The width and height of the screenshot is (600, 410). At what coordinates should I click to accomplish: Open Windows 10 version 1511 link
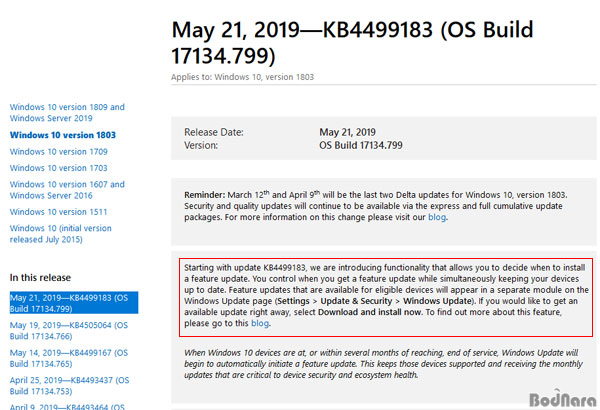(x=58, y=212)
